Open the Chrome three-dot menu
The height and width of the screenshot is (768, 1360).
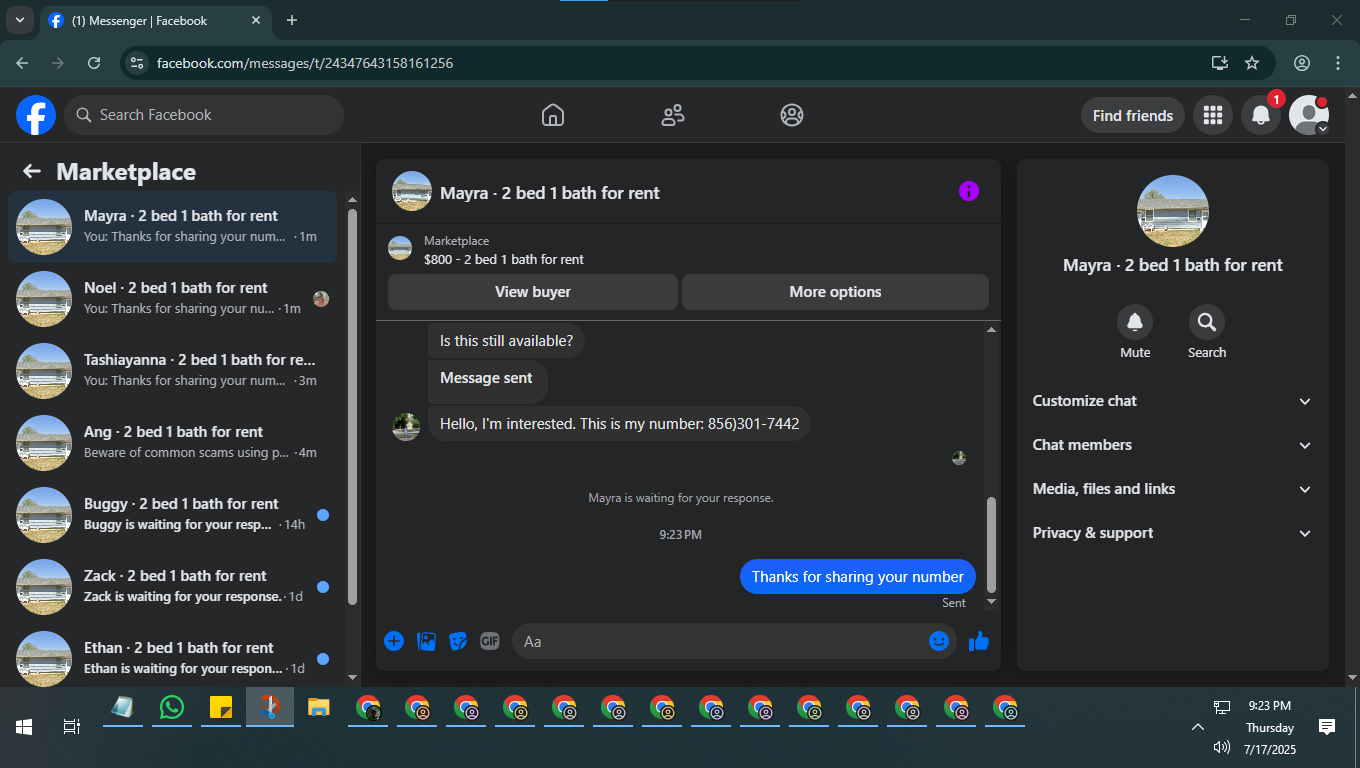click(1338, 63)
